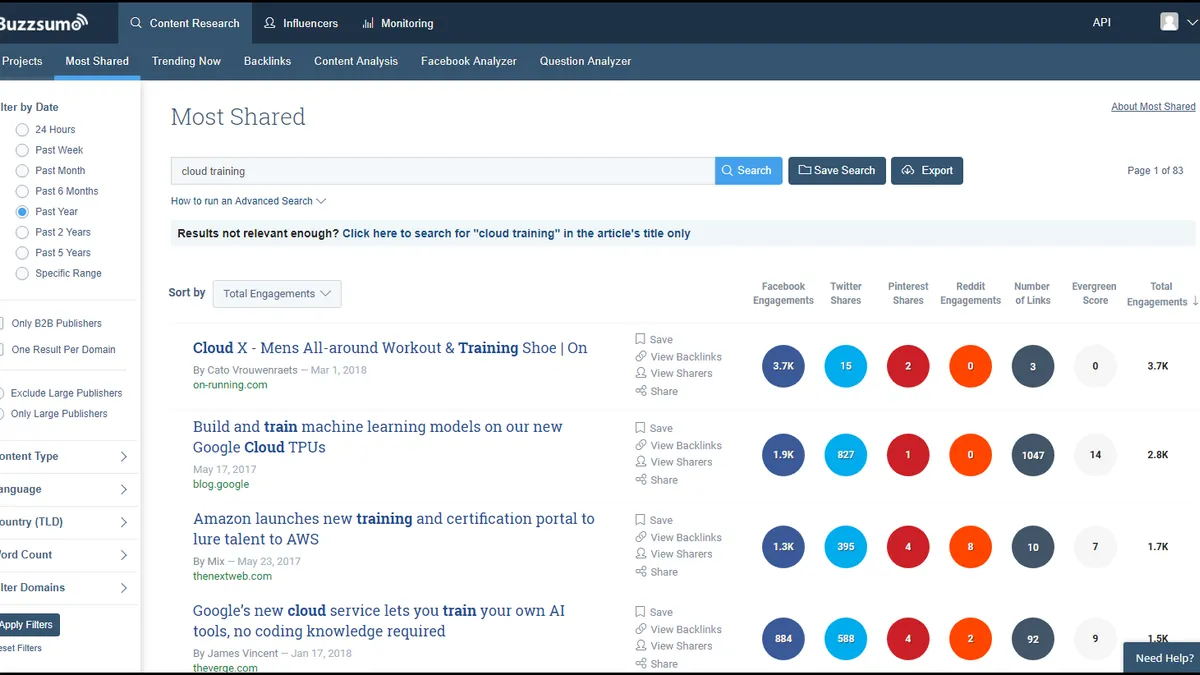Click Evergreen Score 14 circle
The image size is (1200, 675).
(1095, 455)
